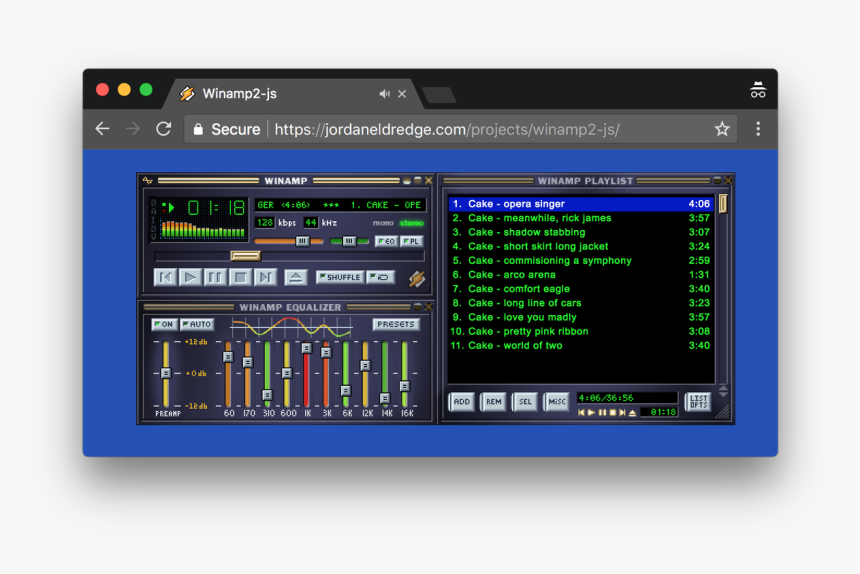Toggle the SHUFFLE button
This screenshot has width=860, height=574.
coord(340,277)
